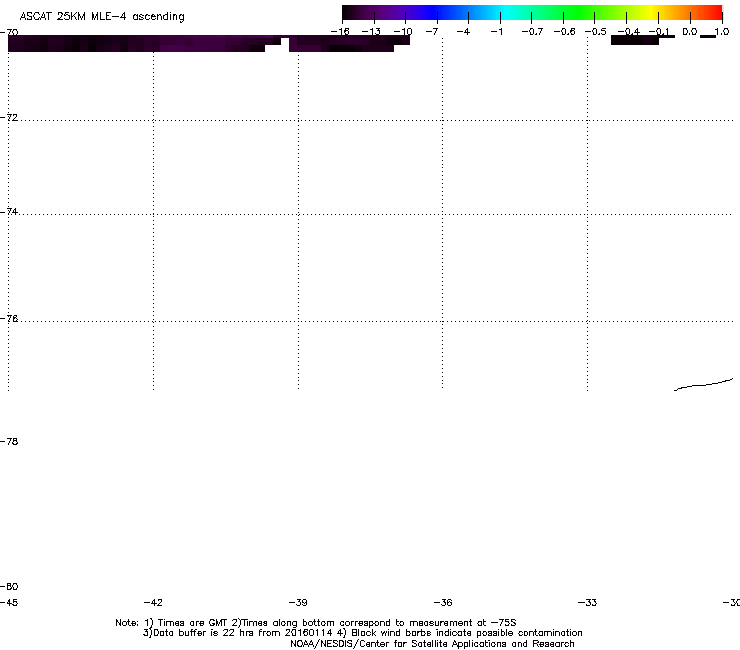Click the '-0.6' color scale label
740x650 pixels.
[x=564, y=32]
